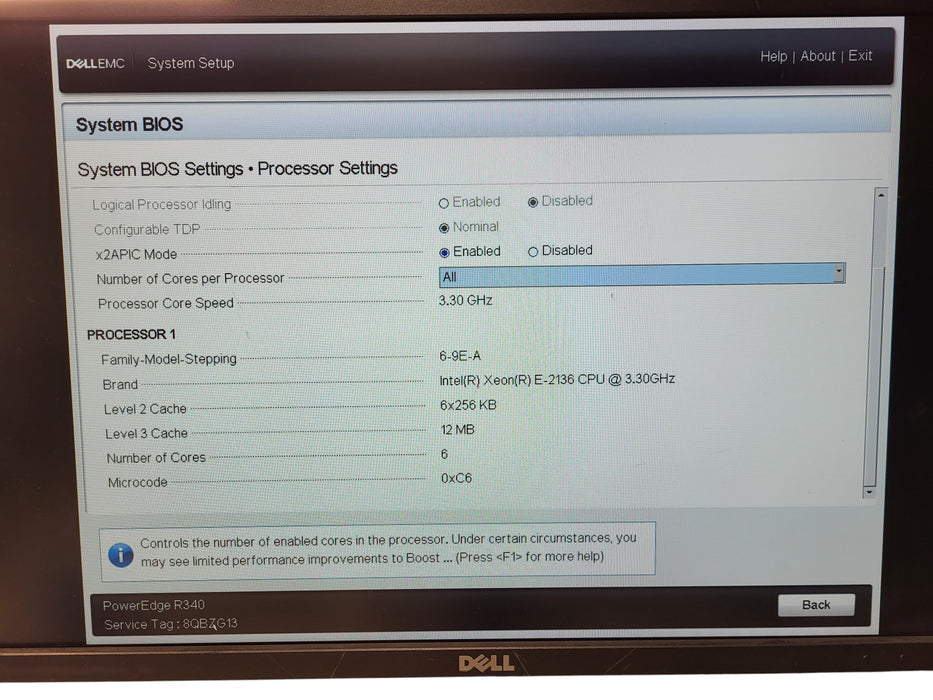933x700 pixels.
Task: Click the 'Logical Processor Idling' label
Action: click(161, 204)
